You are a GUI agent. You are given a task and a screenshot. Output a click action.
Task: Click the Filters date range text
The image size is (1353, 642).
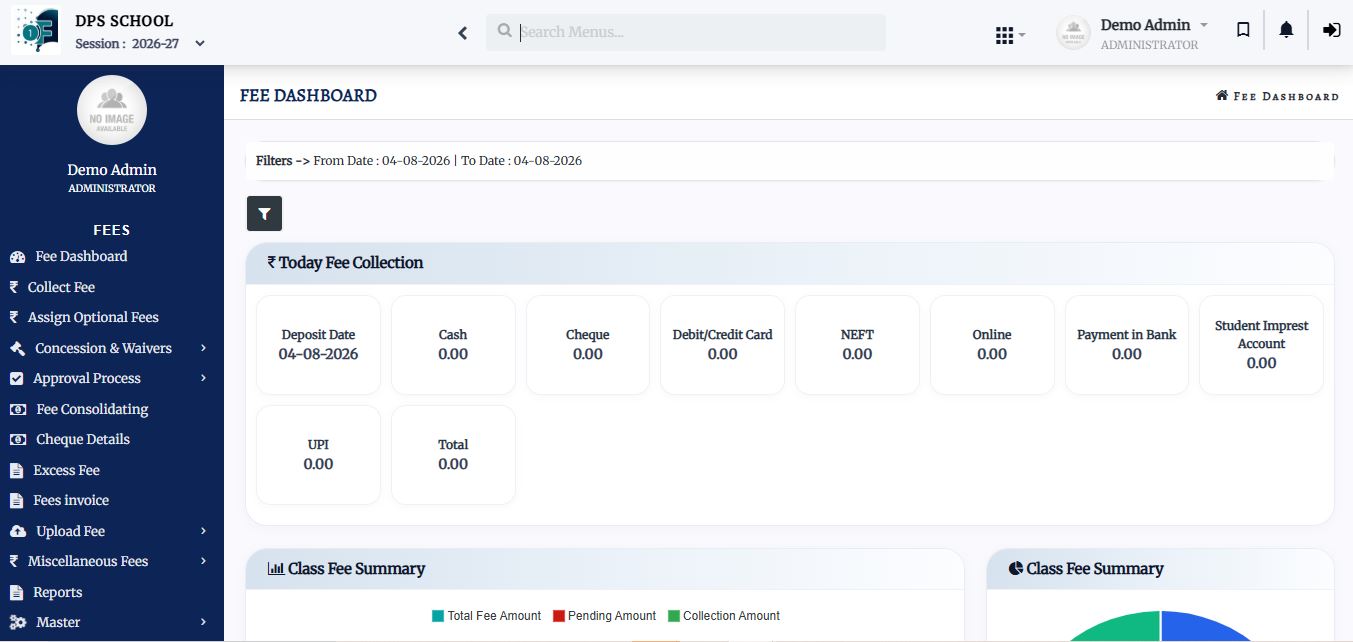point(419,160)
